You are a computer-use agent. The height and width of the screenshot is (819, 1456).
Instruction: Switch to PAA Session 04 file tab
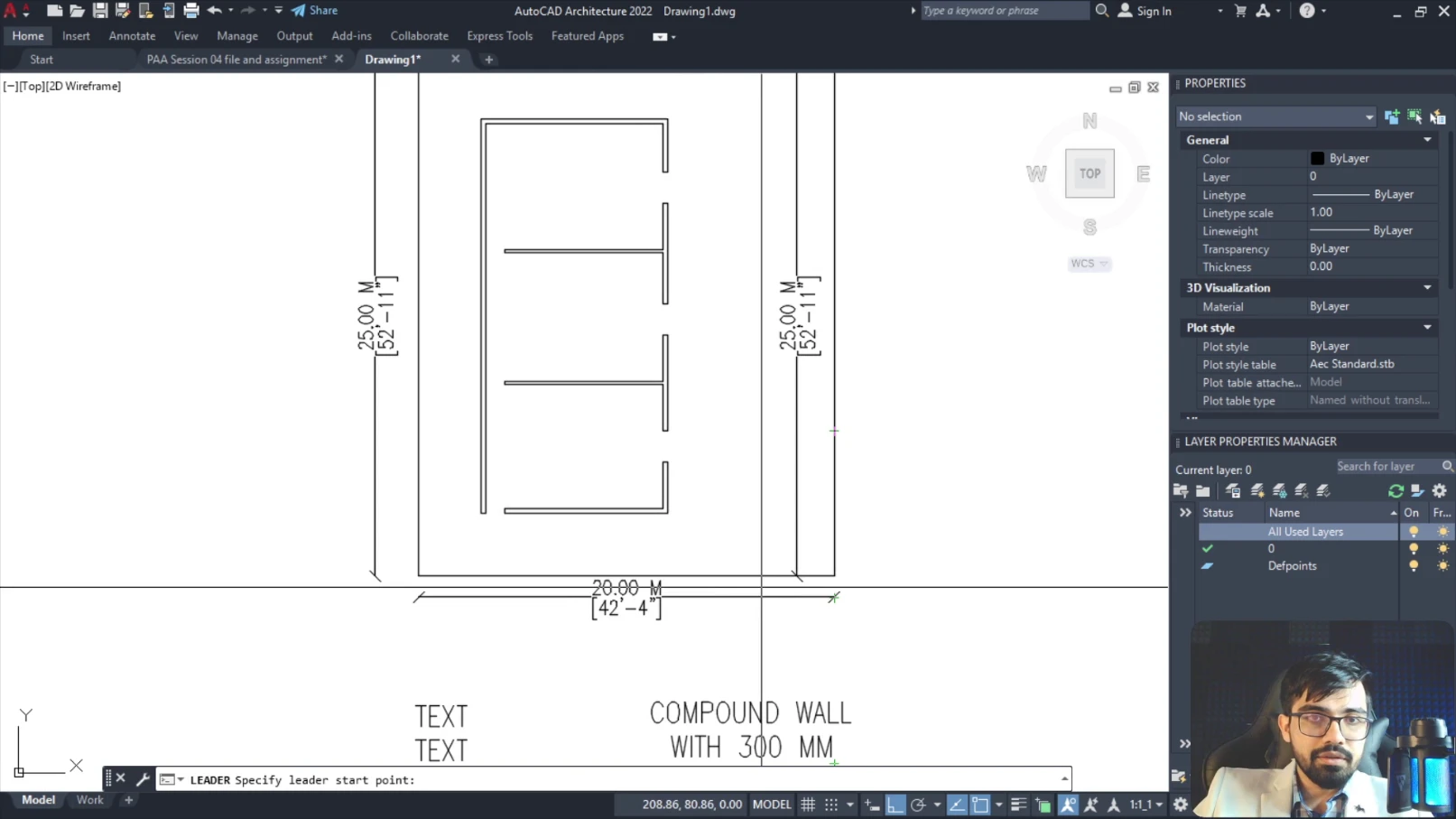click(x=236, y=60)
